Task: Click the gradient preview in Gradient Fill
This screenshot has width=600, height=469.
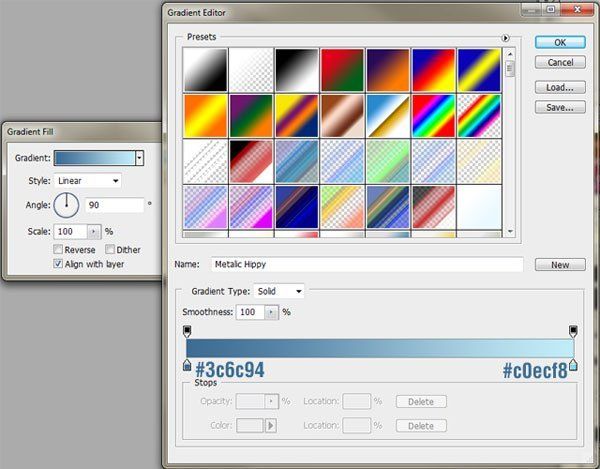Action: (x=95, y=158)
